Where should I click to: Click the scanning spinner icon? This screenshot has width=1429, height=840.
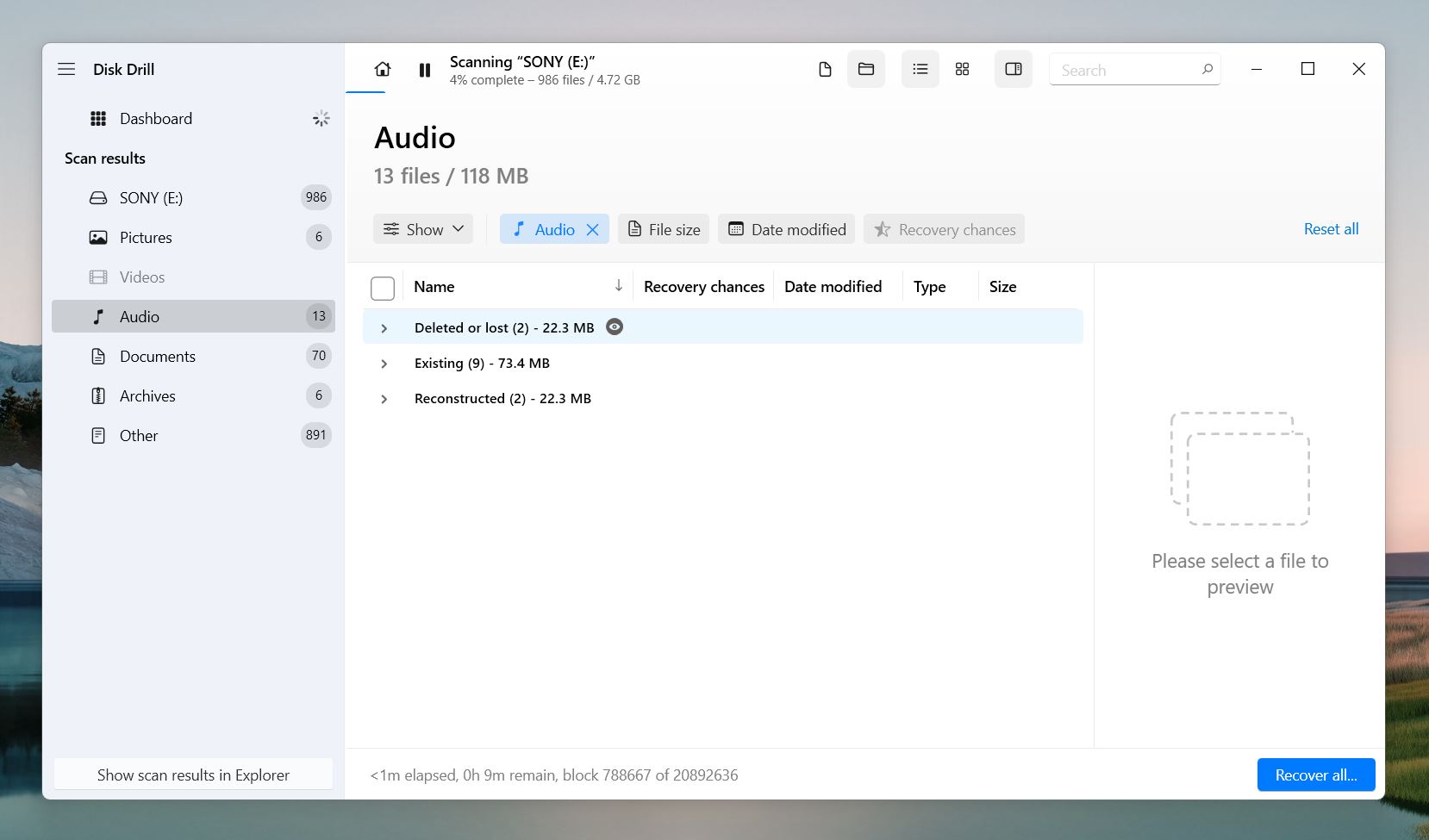pyautogui.click(x=321, y=118)
